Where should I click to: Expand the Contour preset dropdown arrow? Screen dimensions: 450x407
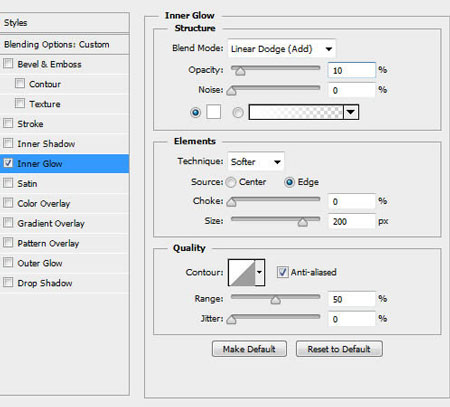260,272
